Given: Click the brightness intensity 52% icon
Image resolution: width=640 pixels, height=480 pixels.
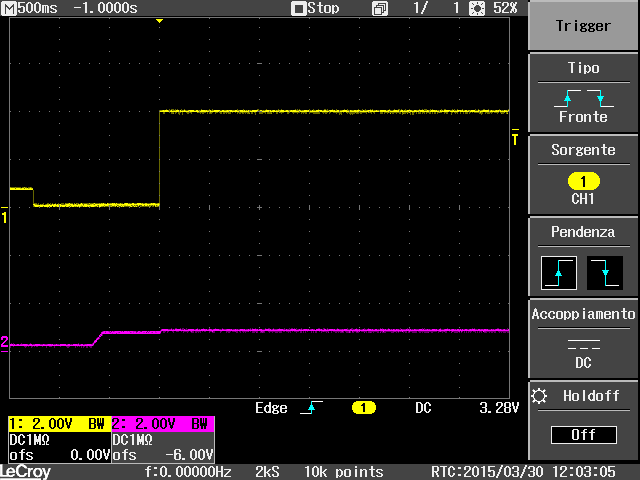Looking at the screenshot, I should point(477,9).
